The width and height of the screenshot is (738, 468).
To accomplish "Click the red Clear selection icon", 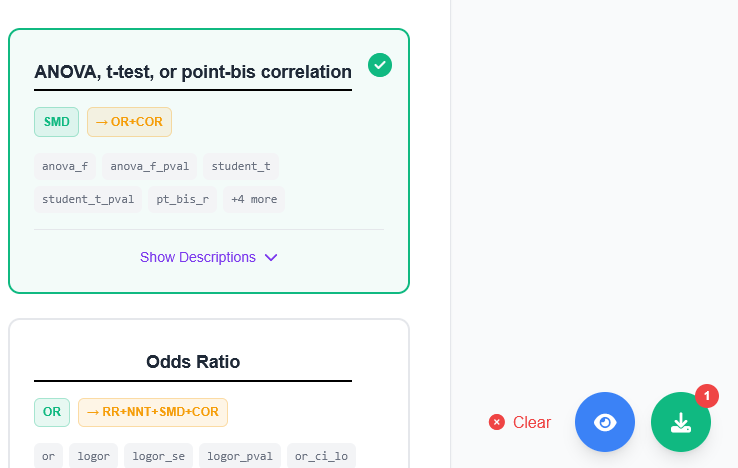I will (x=497, y=422).
